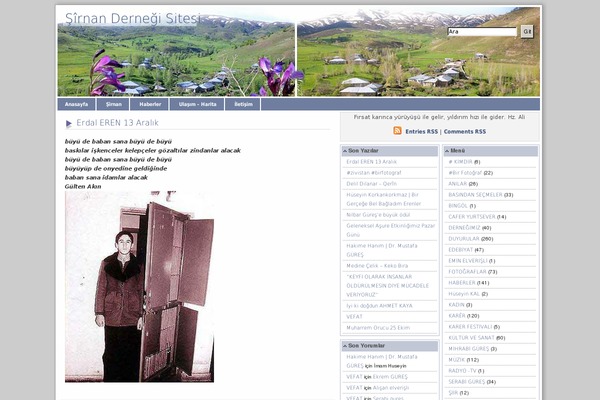Click the Şîrnan Derneği Sitesi title

point(133,18)
